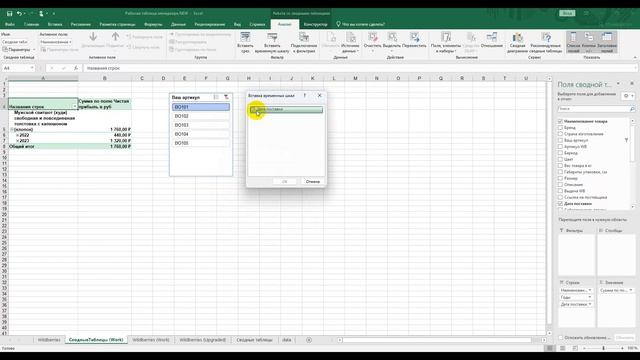640x360 pixels.
Task: Enable Отложить обновление макета checkbox
Action: tap(560, 338)
